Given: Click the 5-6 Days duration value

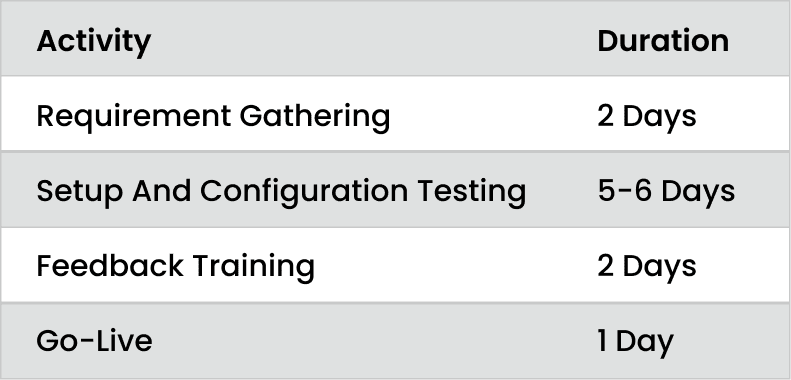Looking at the screenshot, I should tap(666, 192).
